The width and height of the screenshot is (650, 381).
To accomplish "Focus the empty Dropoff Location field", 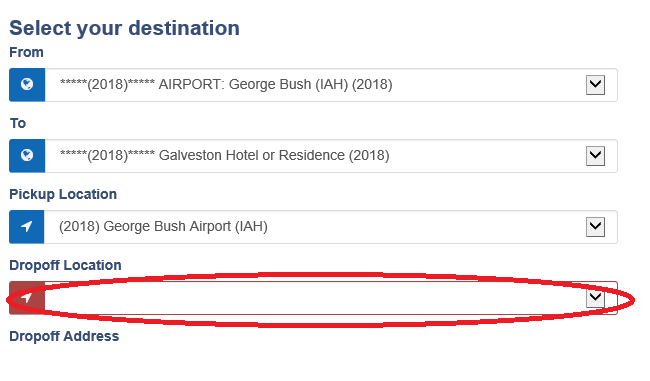I will 331,298.
